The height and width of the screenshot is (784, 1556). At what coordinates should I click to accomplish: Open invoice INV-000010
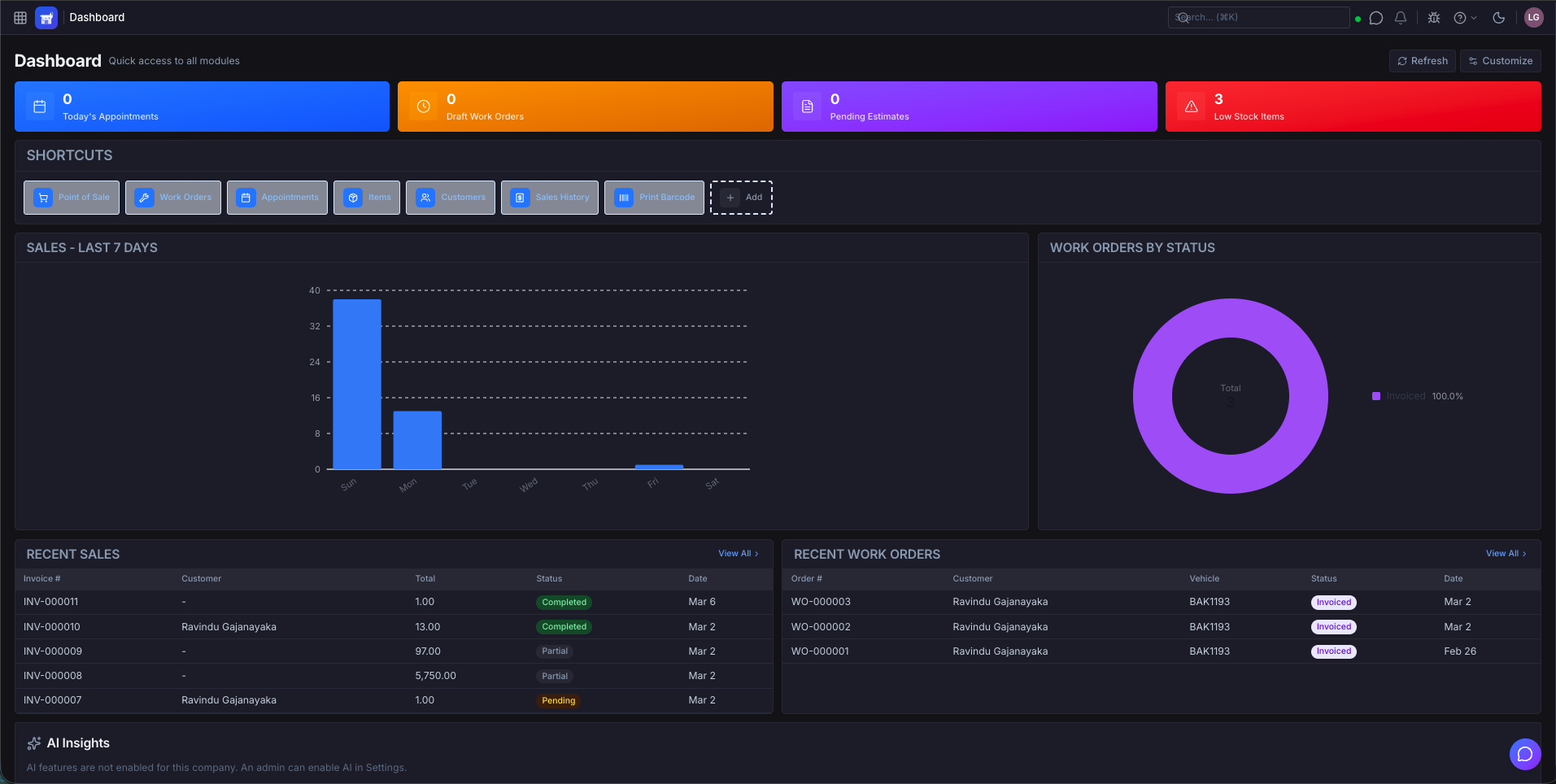(x=52, y=627)
